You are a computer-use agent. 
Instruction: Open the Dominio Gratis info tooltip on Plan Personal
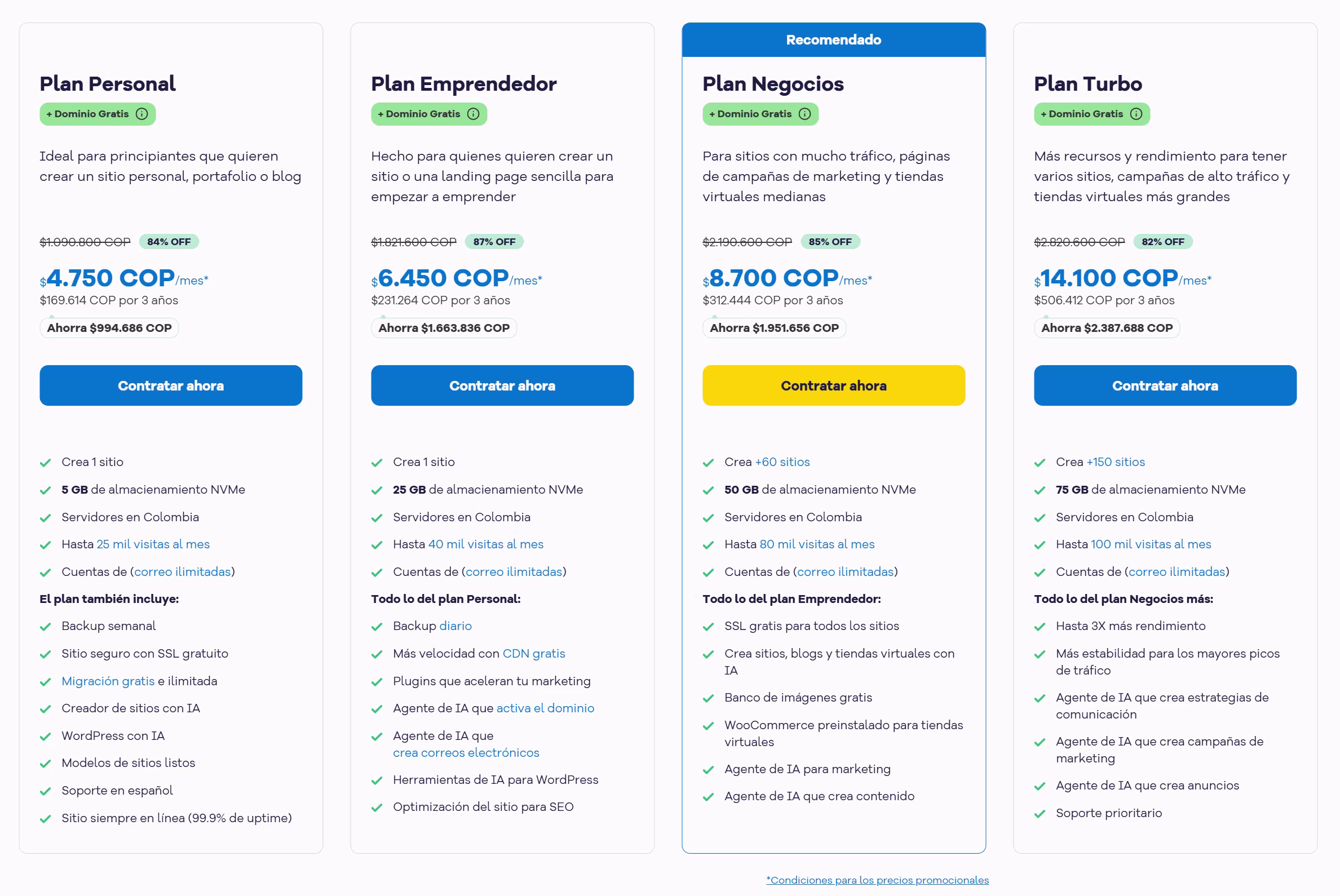pyautogui.click(x=141, y=114)
